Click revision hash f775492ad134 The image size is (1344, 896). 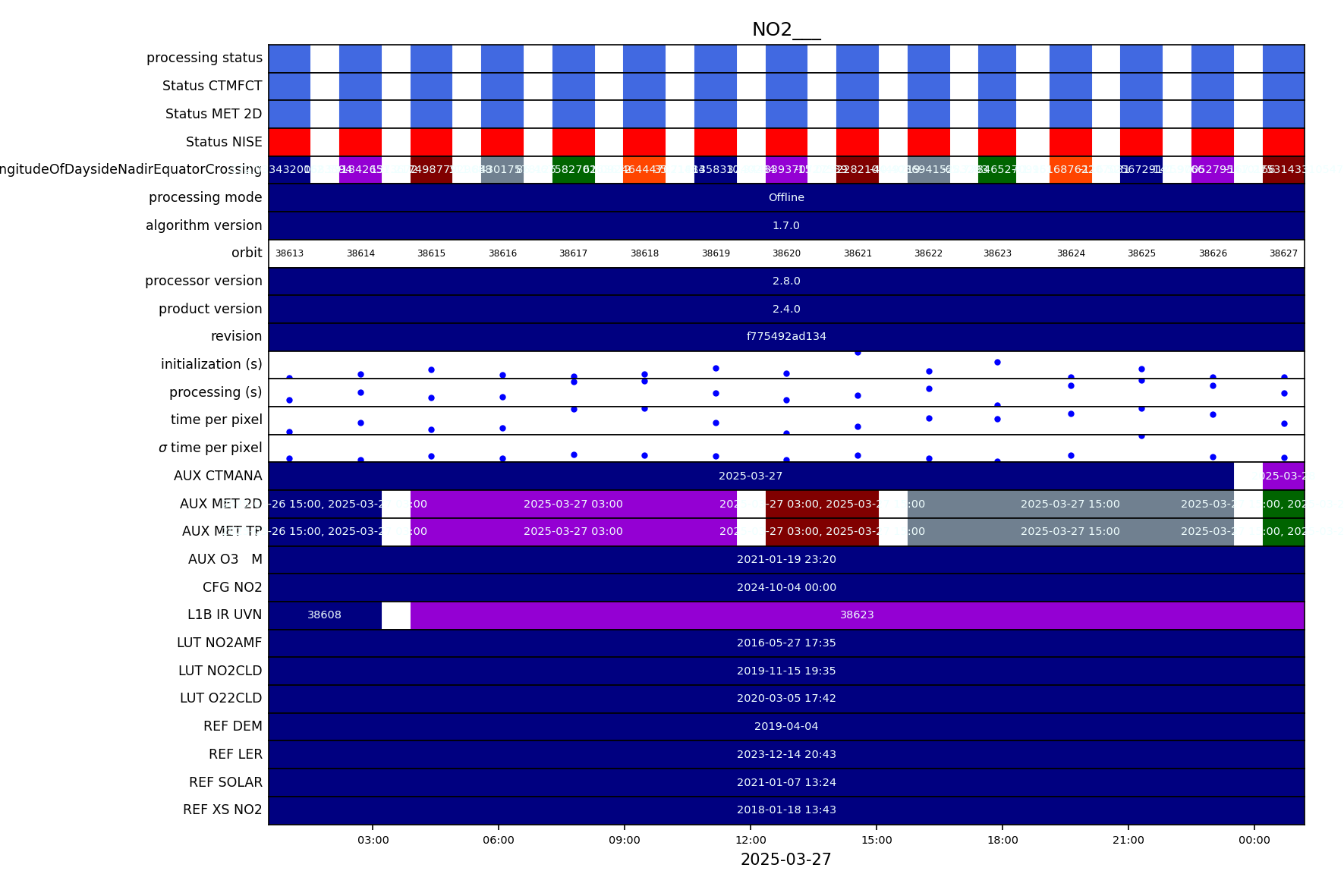click(x=786, y=336)
